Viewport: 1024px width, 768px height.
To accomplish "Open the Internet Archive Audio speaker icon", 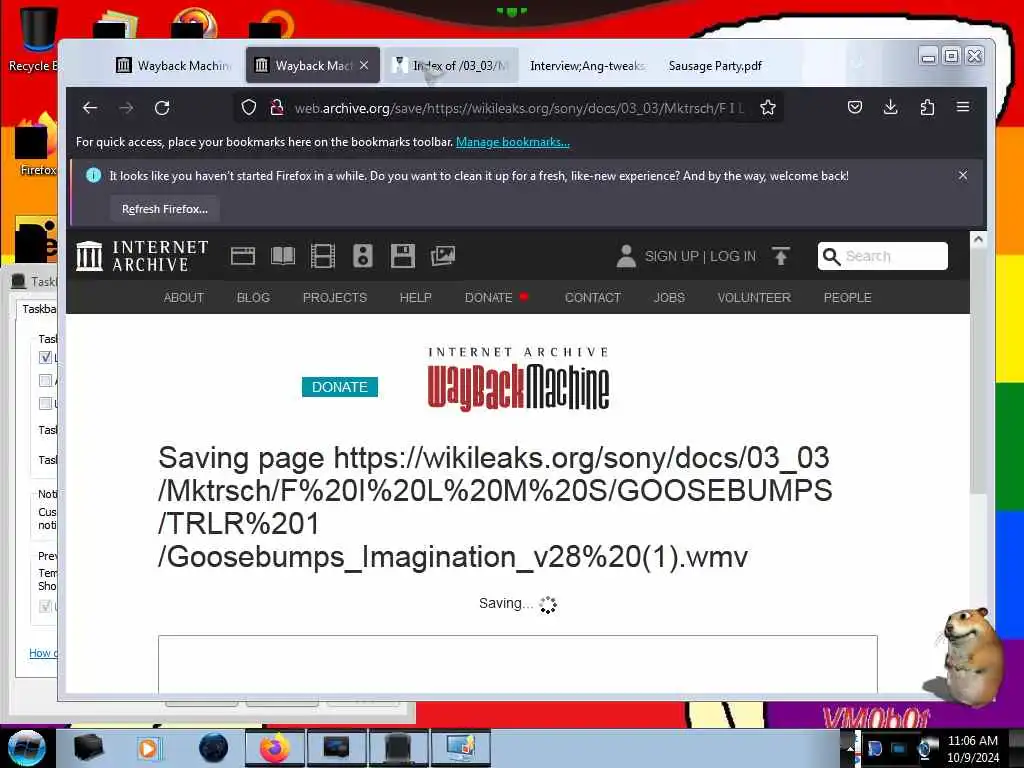I will (363, 256).
